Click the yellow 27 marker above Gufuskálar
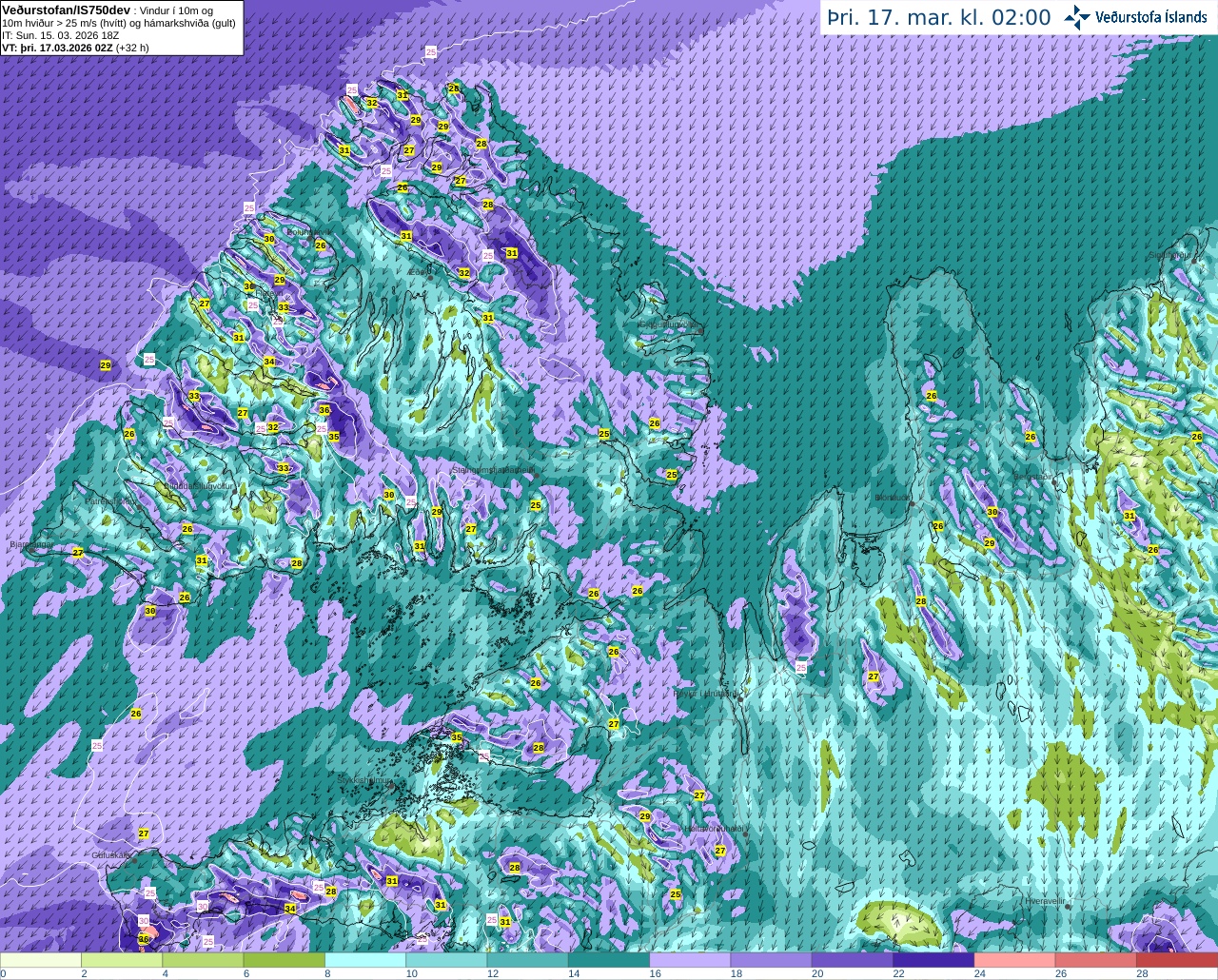Image resolution: width=1218 pixels, height=980 pixels. point(144,833)
